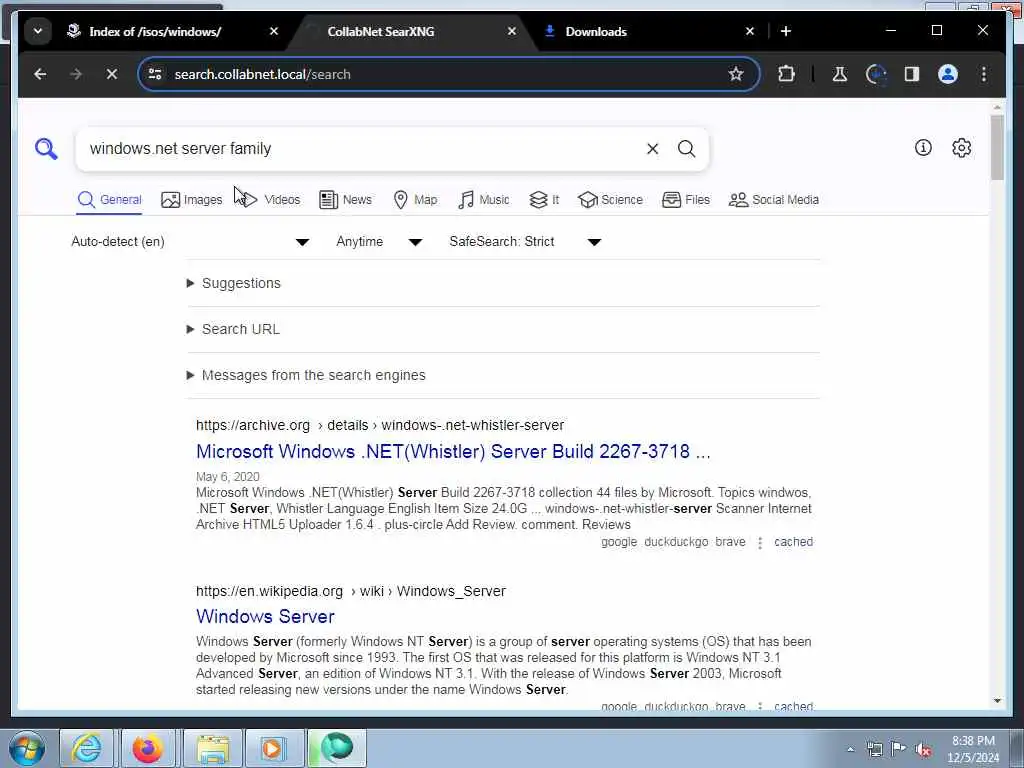The width and height of the screenshot is (1024, 768).
Task: Bookmark this page with star
Action: click(x=736, y=74)
